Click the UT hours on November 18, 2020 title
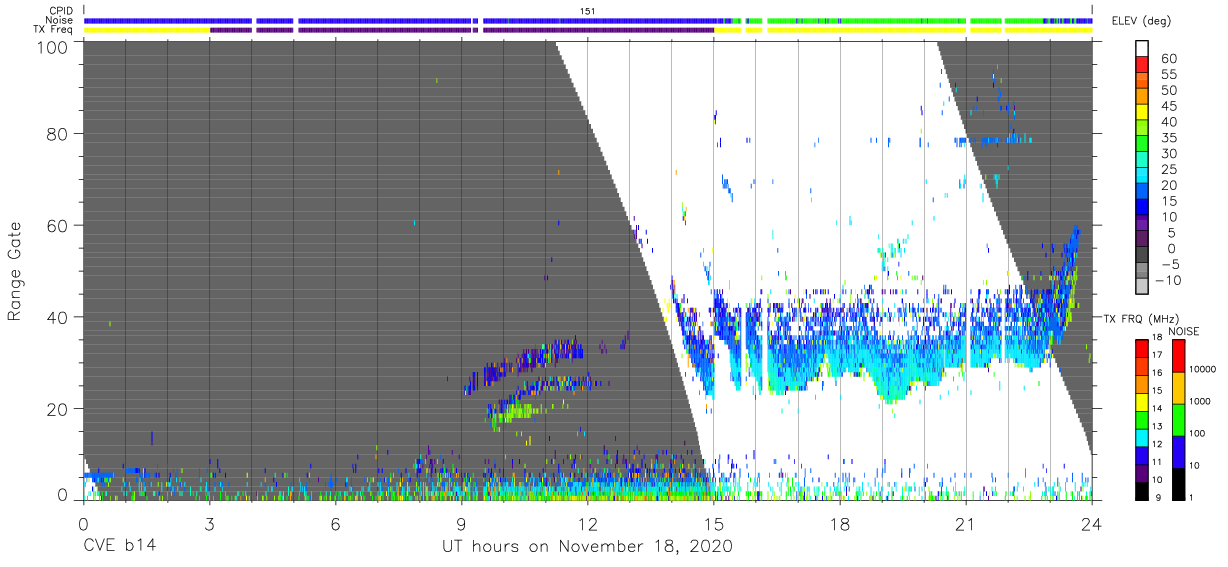 [x=588, y=547]
